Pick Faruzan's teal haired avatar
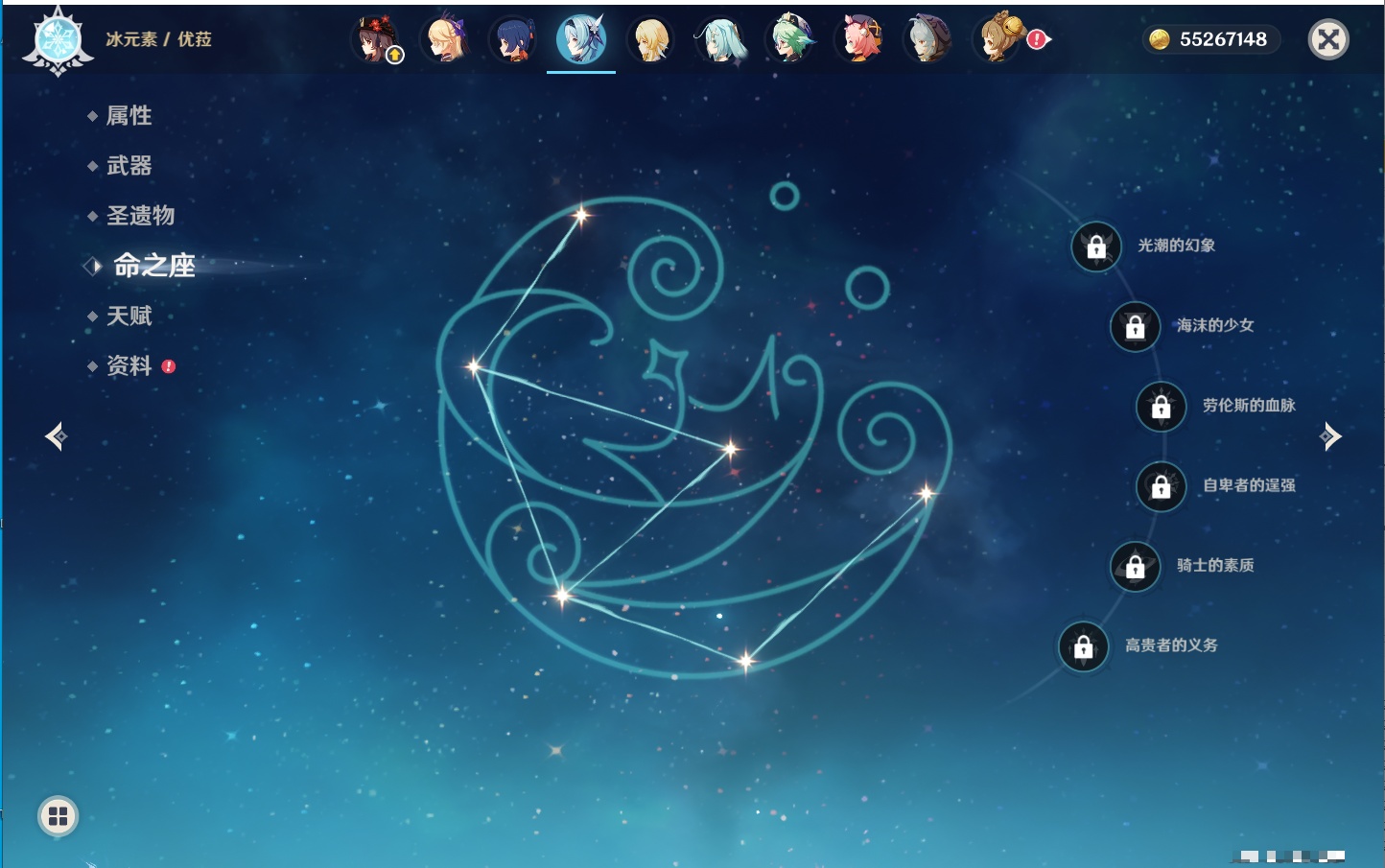This screenshot has height=868, width=1385. click(x=720, y=40)
